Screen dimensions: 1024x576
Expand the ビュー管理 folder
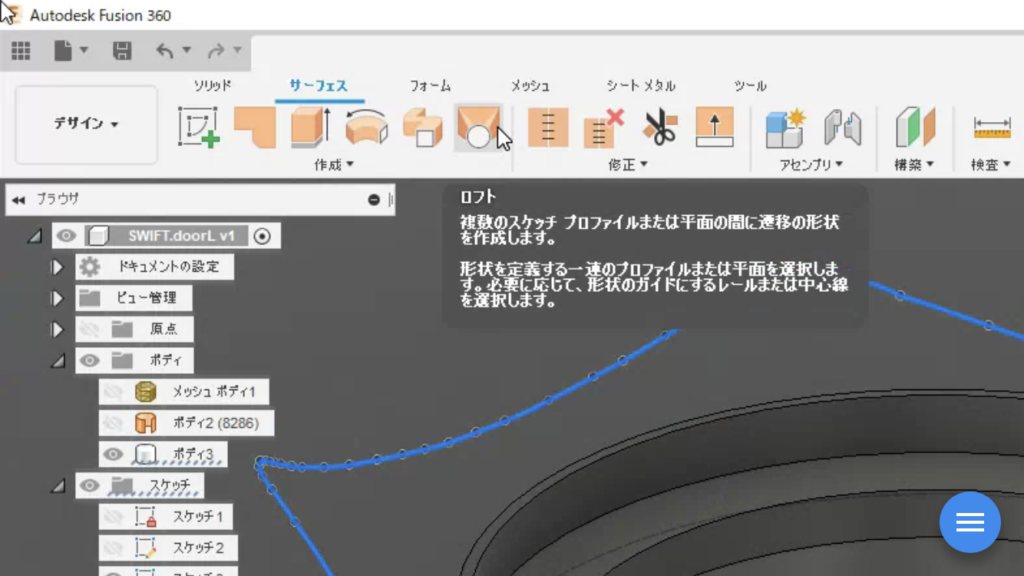[x=57, y=298]
